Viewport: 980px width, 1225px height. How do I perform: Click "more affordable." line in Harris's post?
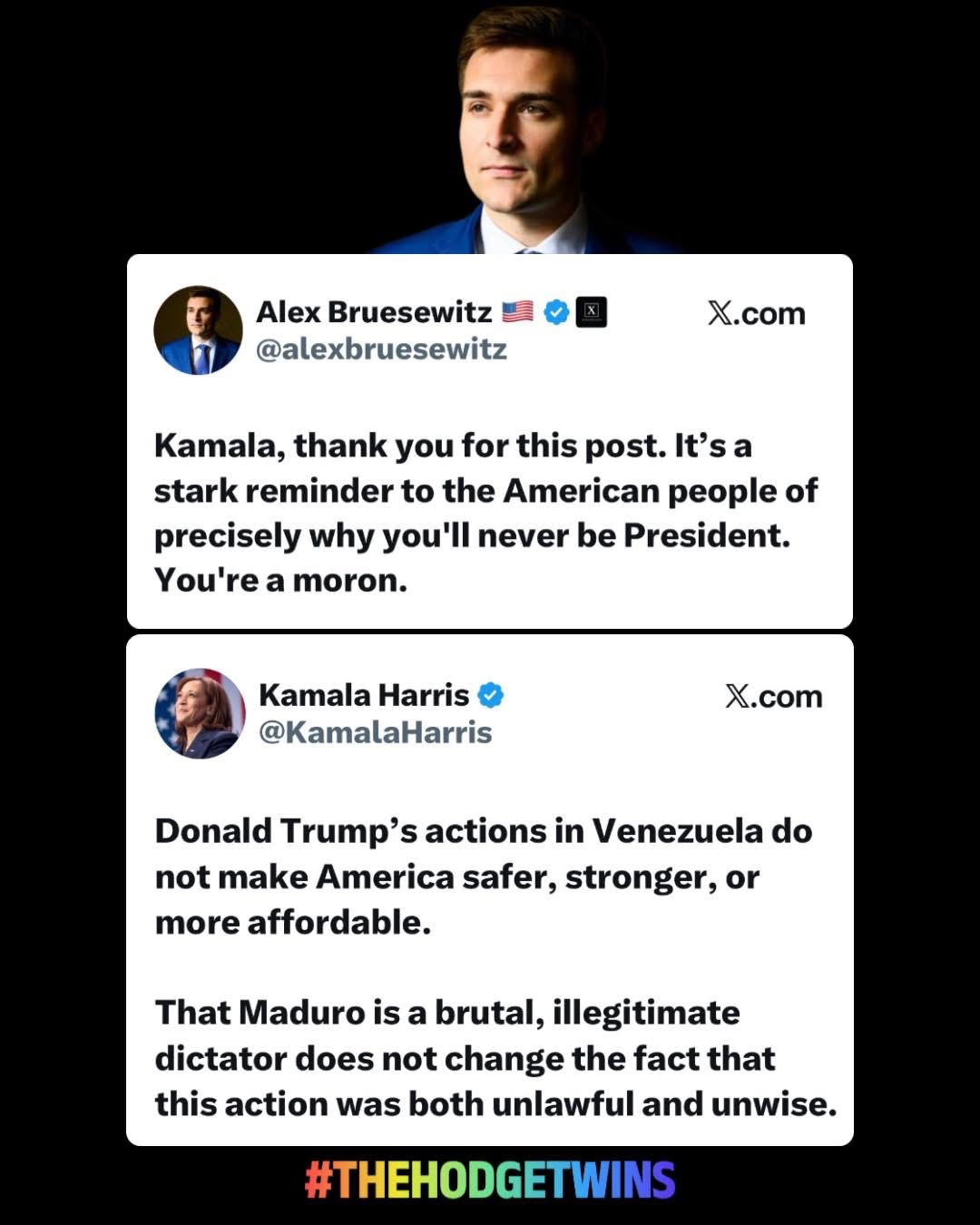pos(293,923)
